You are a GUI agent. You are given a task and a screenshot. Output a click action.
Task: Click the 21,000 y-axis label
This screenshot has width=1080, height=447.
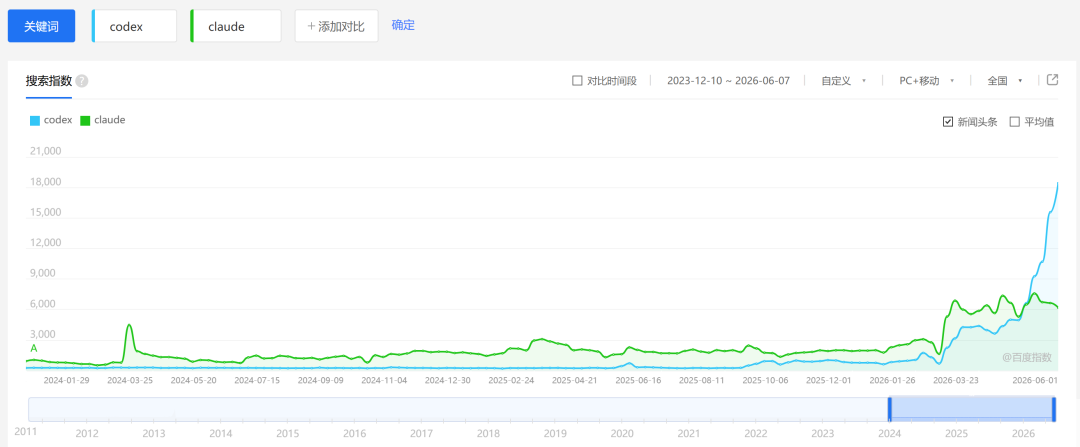tap(46, 151)
